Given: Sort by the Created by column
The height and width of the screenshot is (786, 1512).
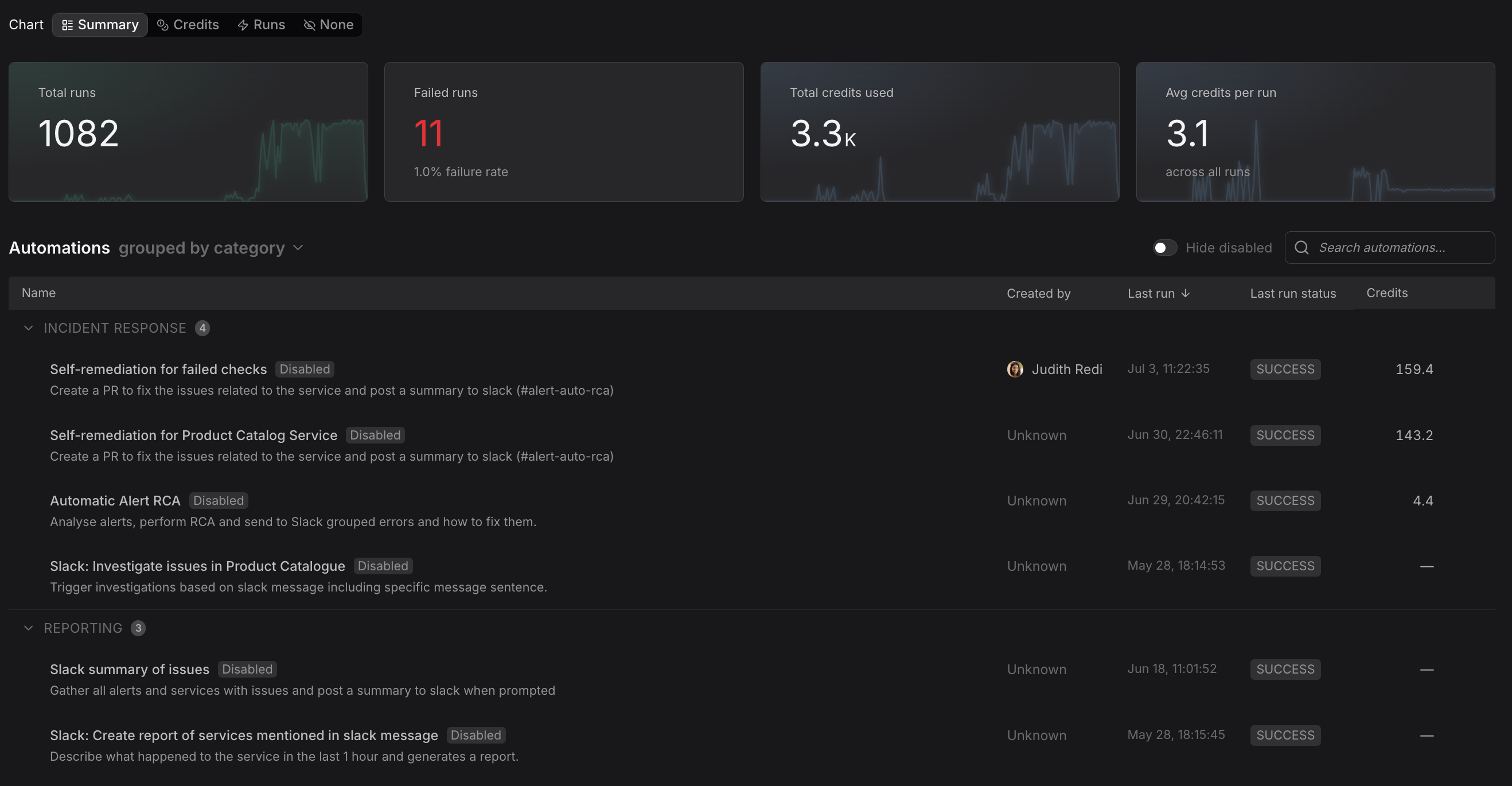Looking at the screenshot, I should [1038, 294].
